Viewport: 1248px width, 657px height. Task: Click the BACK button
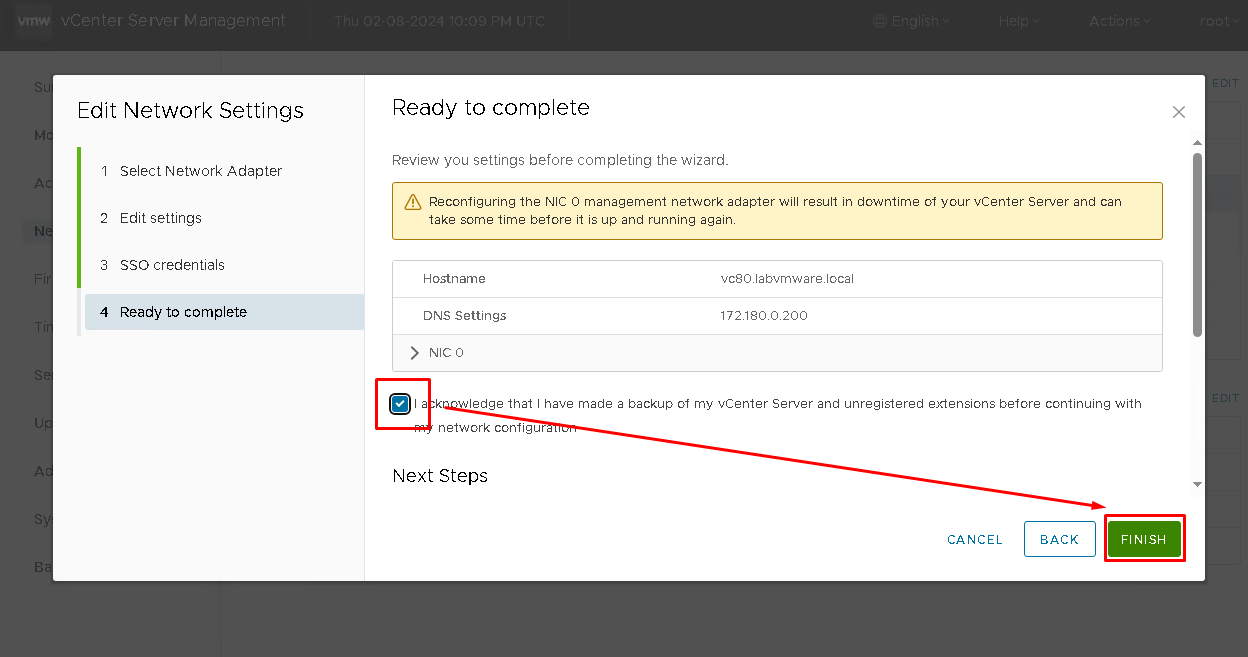coord(1060,539)
